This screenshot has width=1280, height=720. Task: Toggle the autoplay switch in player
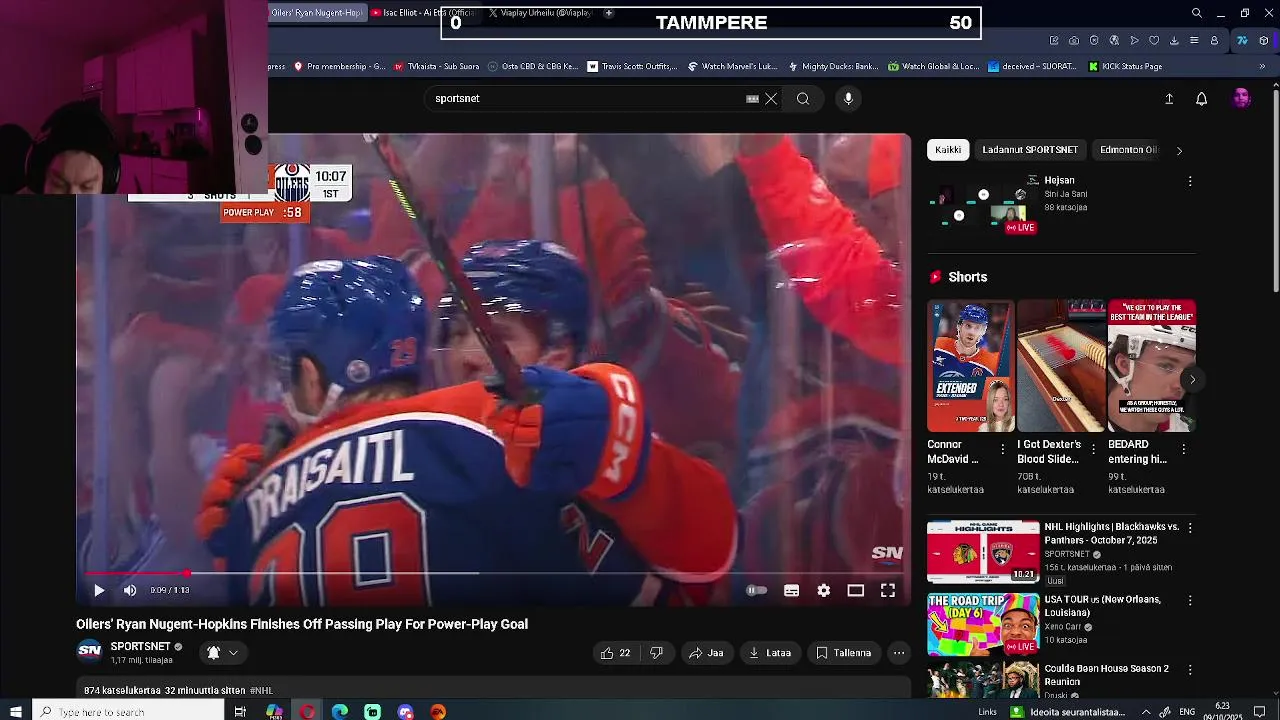757,591
